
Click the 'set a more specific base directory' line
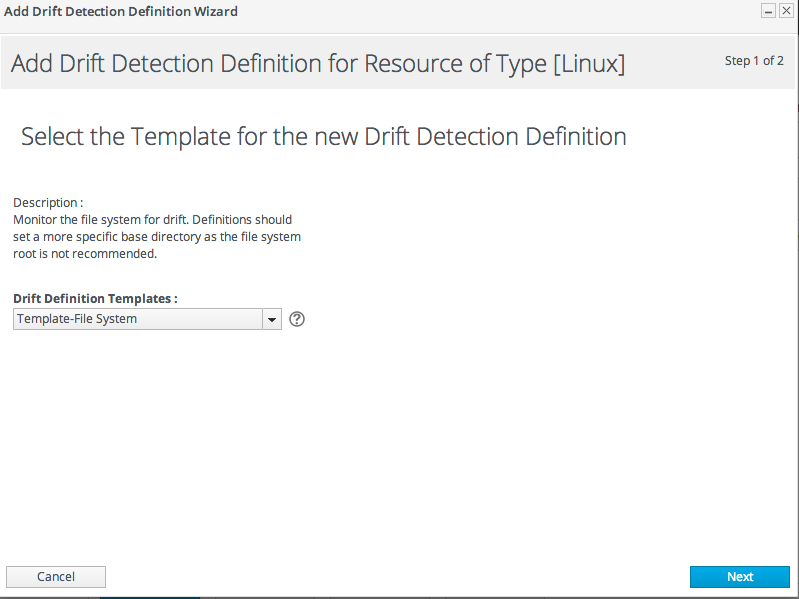pyautogui.click(x=156, y=236)
